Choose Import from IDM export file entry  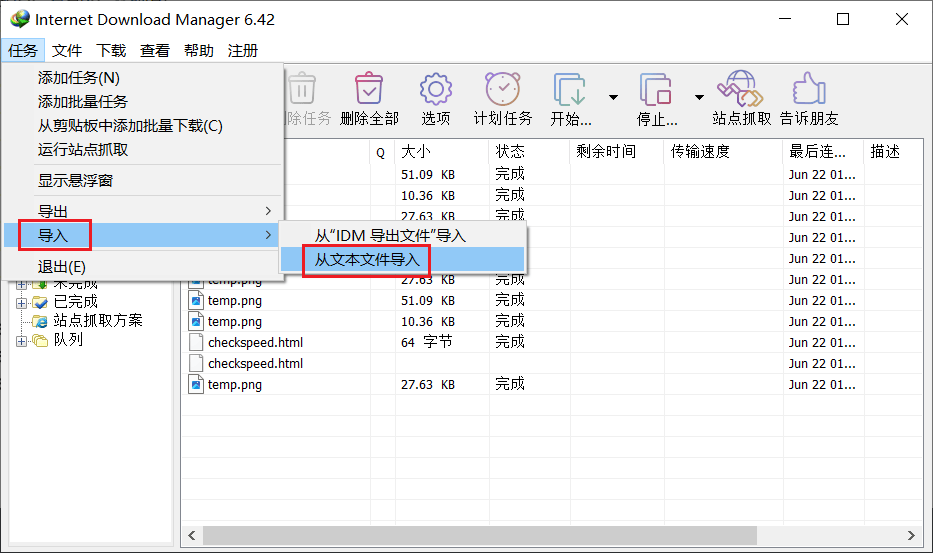pyautogui.click(x=390, y=235)
